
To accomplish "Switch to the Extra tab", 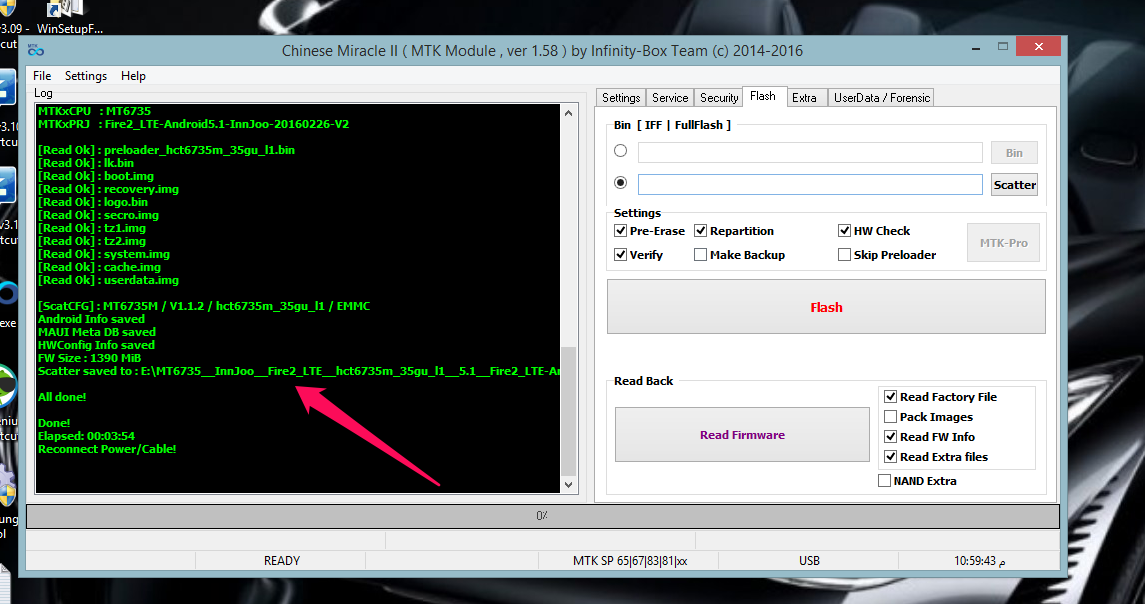I will (804, 98).
